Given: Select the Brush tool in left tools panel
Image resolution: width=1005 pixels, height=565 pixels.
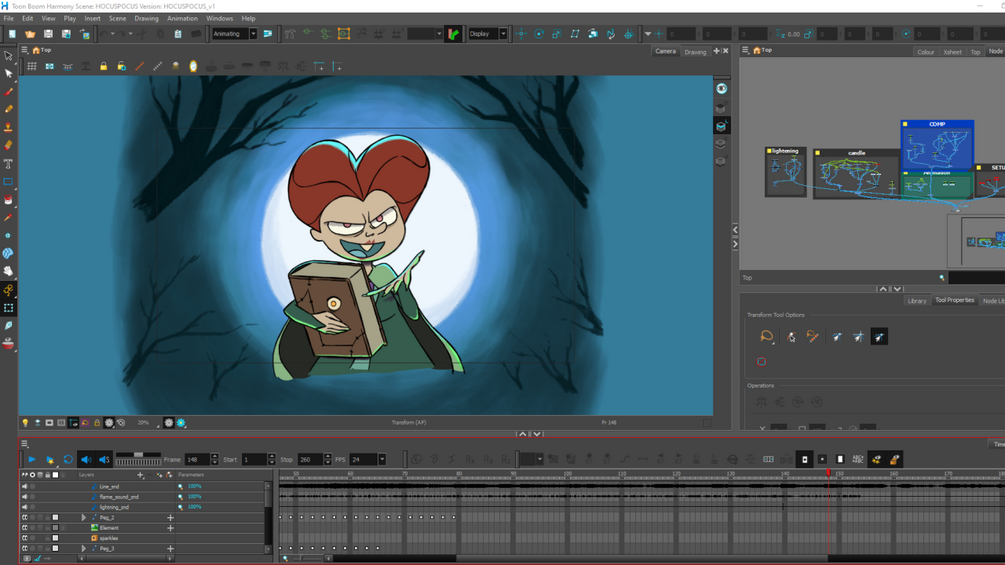Looking at the screenshot, I should 8,92.
